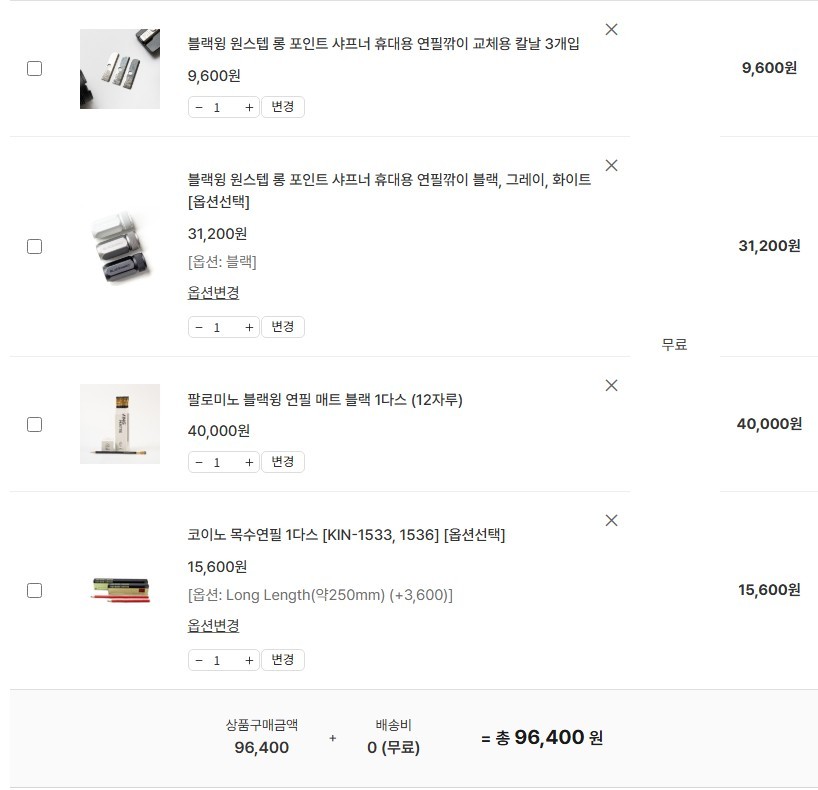
Task: Delete the Koh-I-Noor carpenter pencil item
Action: [612, 521]
